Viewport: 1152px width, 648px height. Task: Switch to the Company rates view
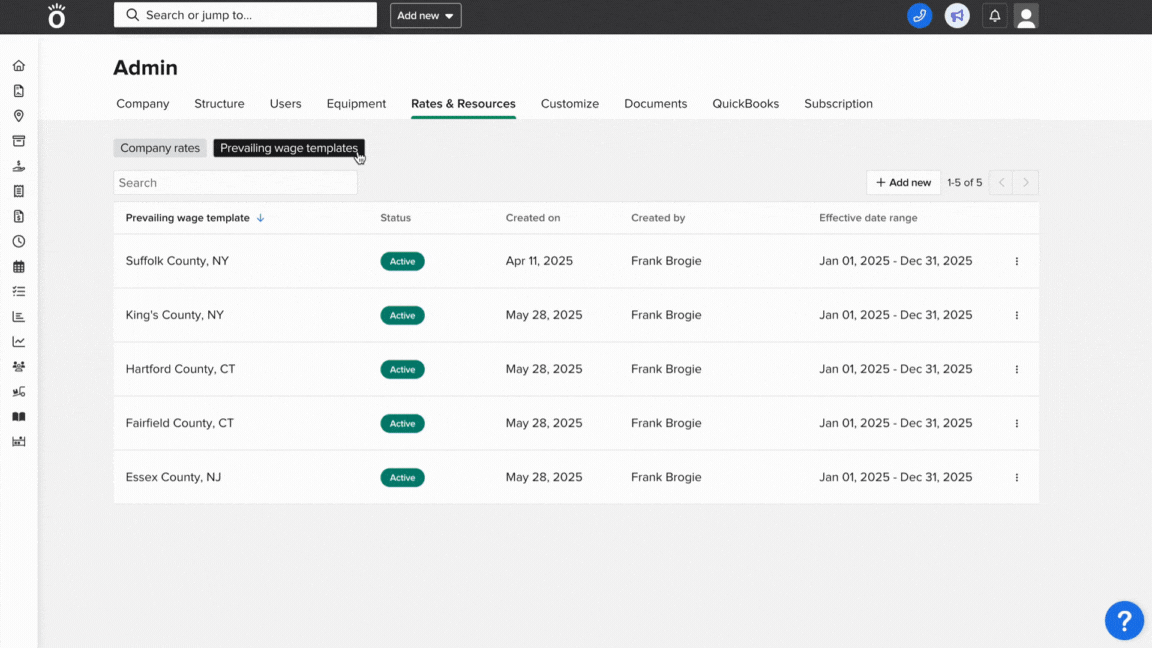160,148
